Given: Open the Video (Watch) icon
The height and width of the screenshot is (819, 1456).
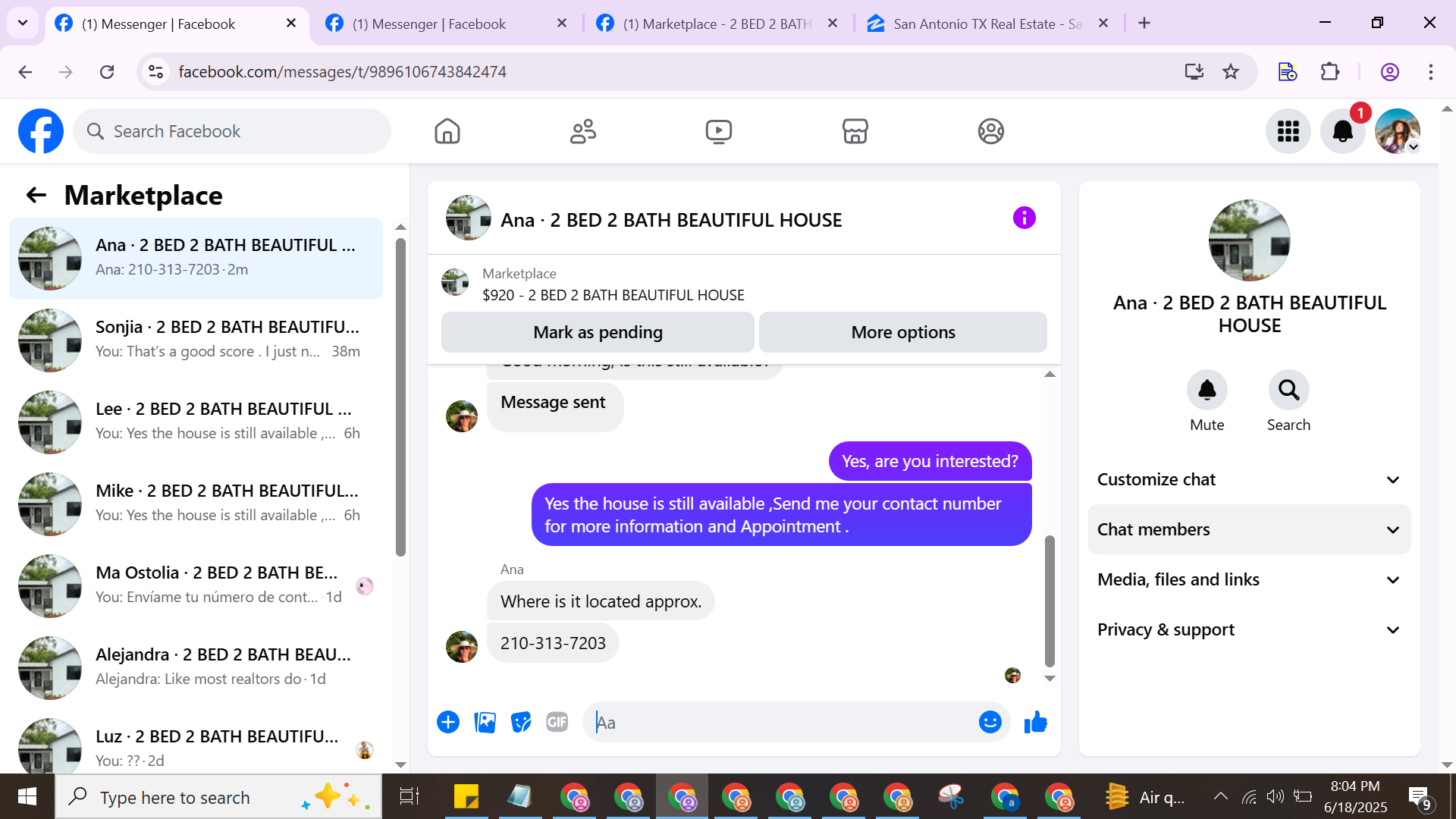Looking at the screenshot, I should pos(719,131).
